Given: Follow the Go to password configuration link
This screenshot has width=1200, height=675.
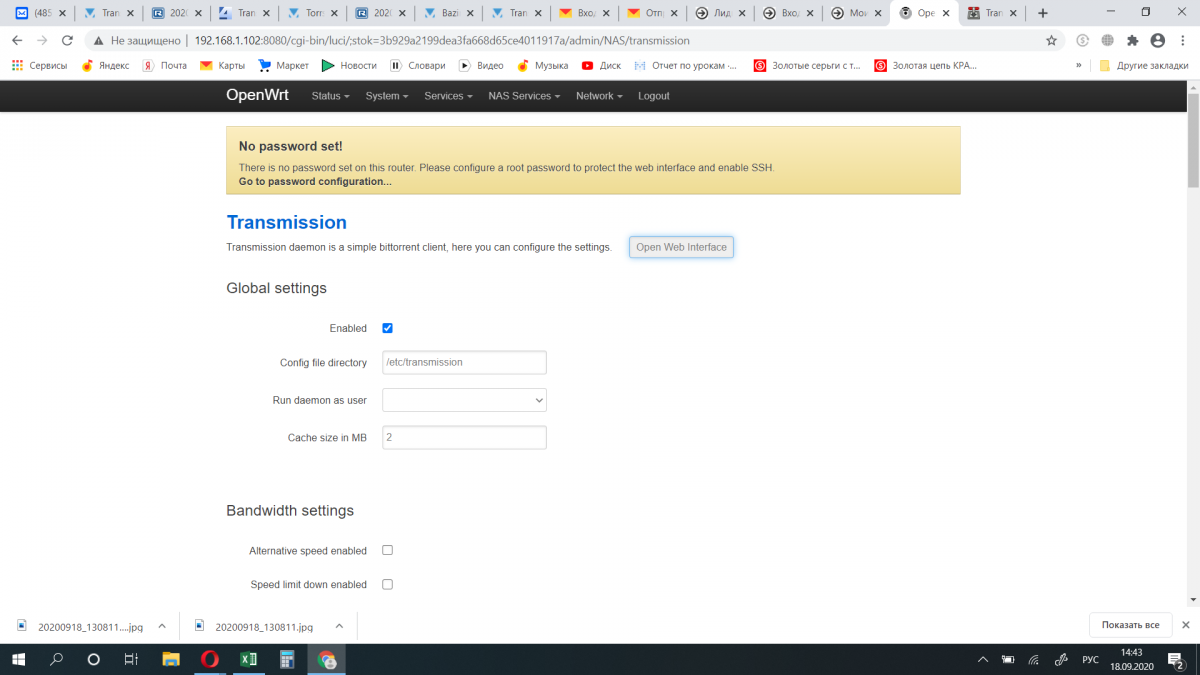Looking at the screenshot, I should click(x=315, y=182).
